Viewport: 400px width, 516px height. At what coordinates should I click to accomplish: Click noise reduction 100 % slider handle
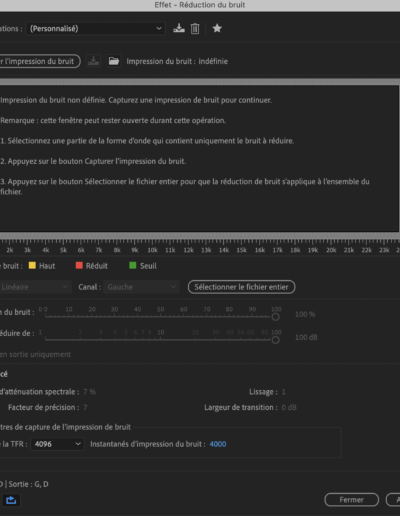275,317
